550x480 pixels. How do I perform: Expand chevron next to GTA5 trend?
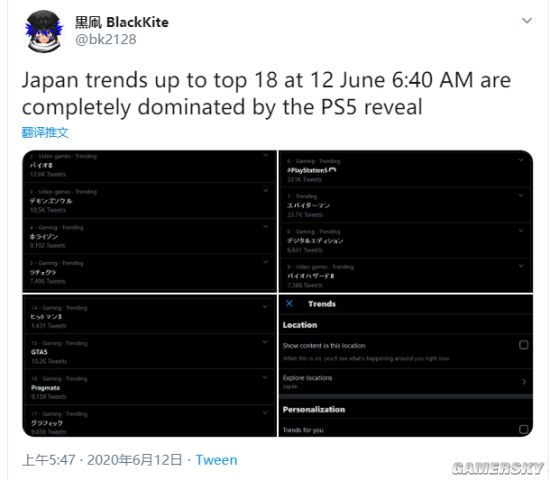coord(265,342)
